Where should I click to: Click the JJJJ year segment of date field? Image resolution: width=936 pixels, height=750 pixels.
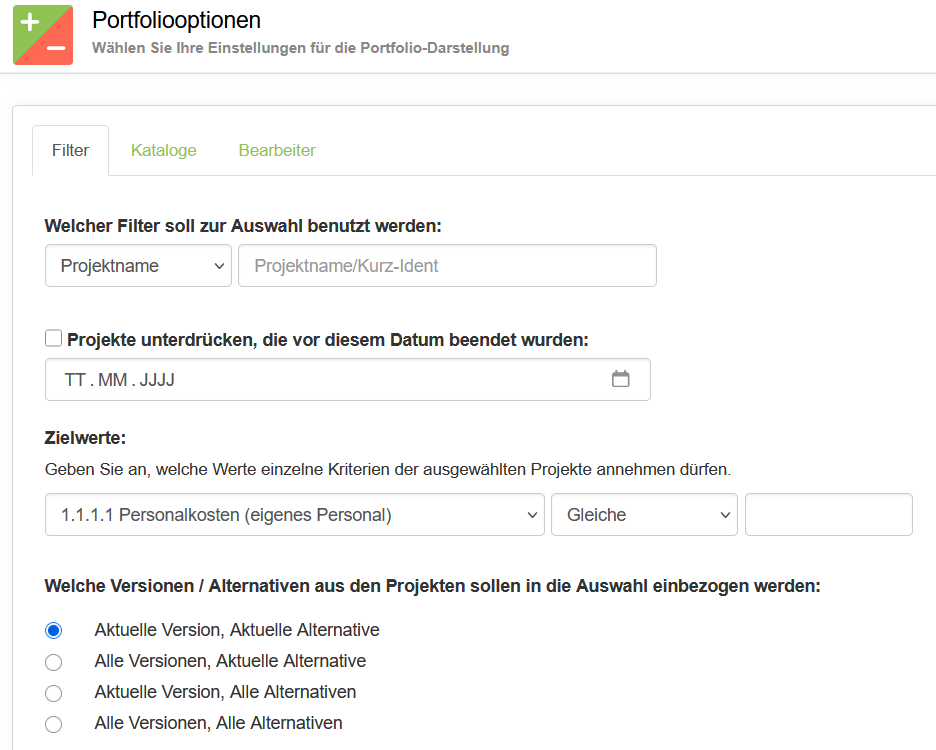click(157, 380)
